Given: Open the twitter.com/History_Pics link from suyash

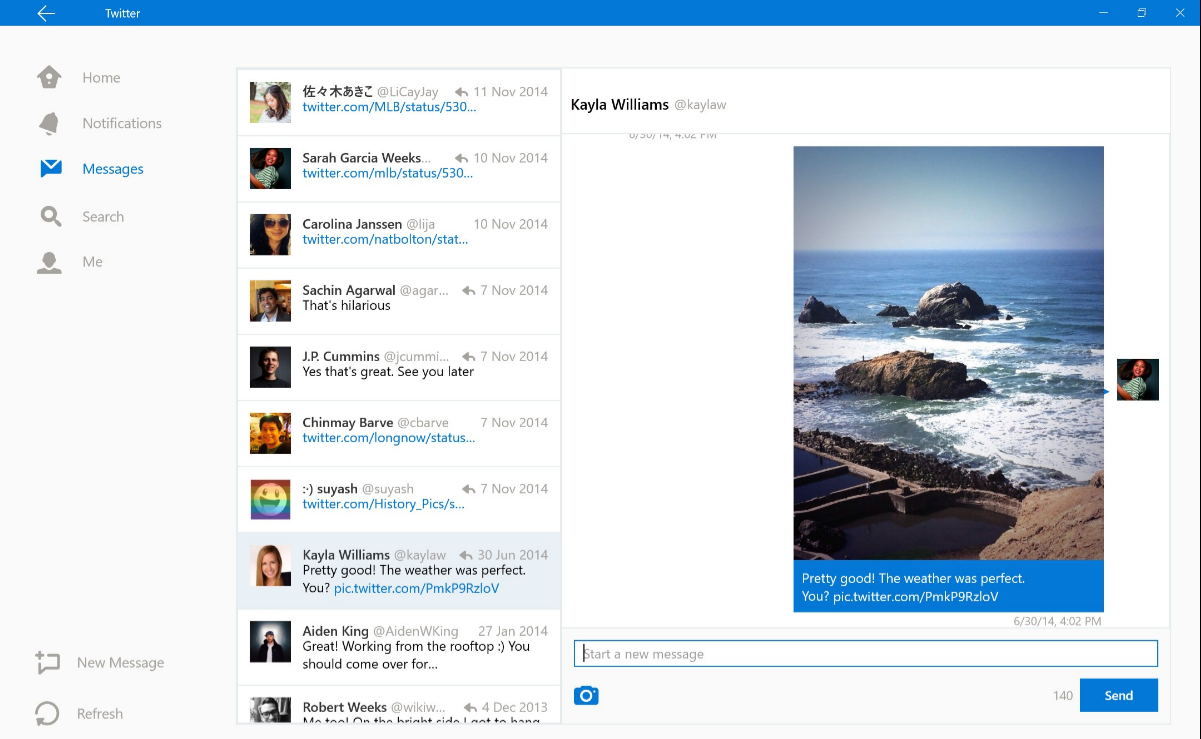Looking at the screenshot, I should tap(384, 504).
